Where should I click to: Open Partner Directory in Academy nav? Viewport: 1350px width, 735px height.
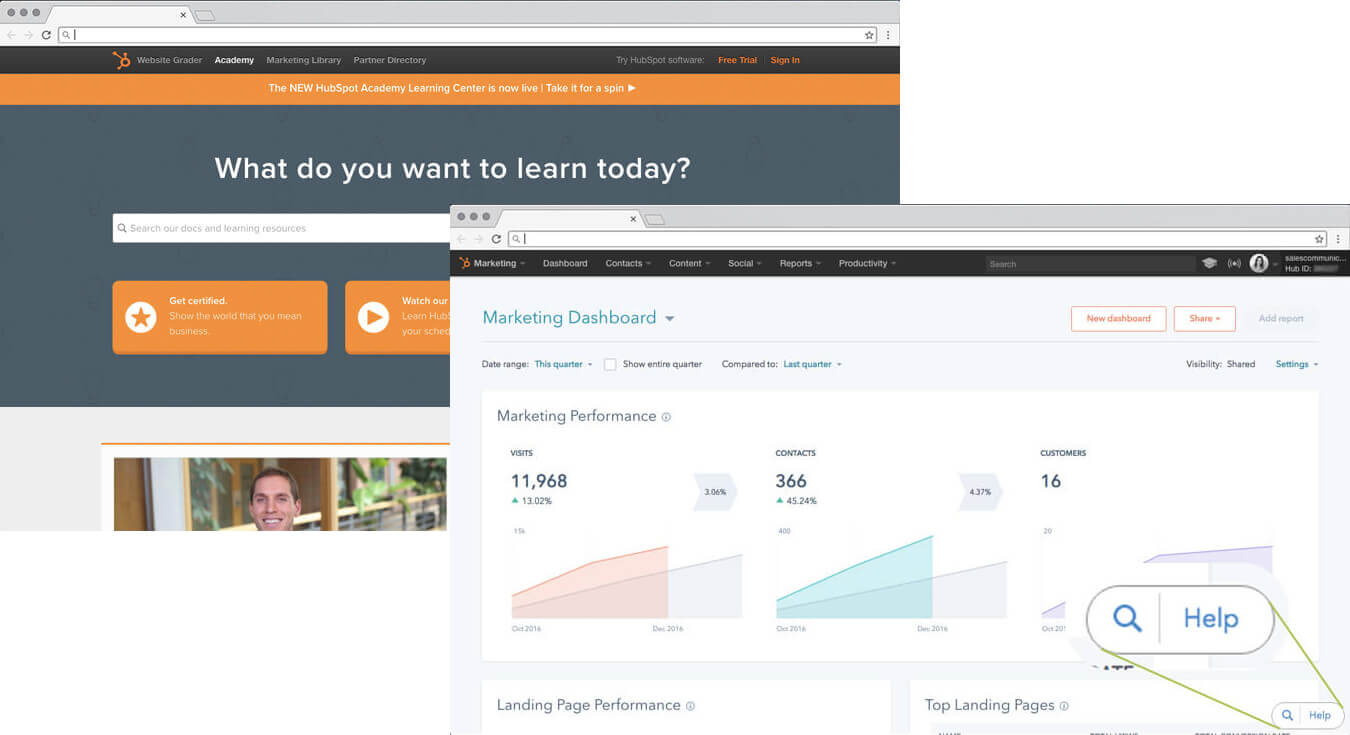click(390, 60)
